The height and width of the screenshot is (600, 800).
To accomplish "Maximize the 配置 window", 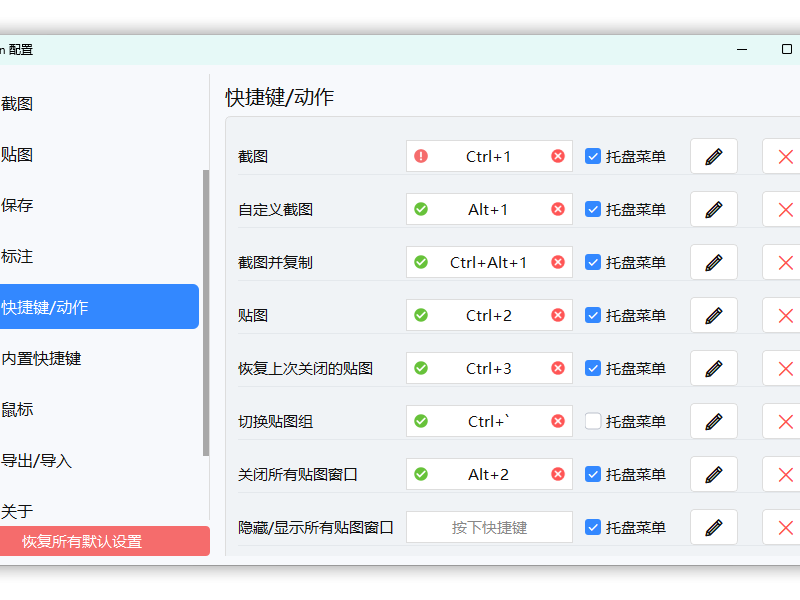I will pyautogui.click(x=787, y=49).
